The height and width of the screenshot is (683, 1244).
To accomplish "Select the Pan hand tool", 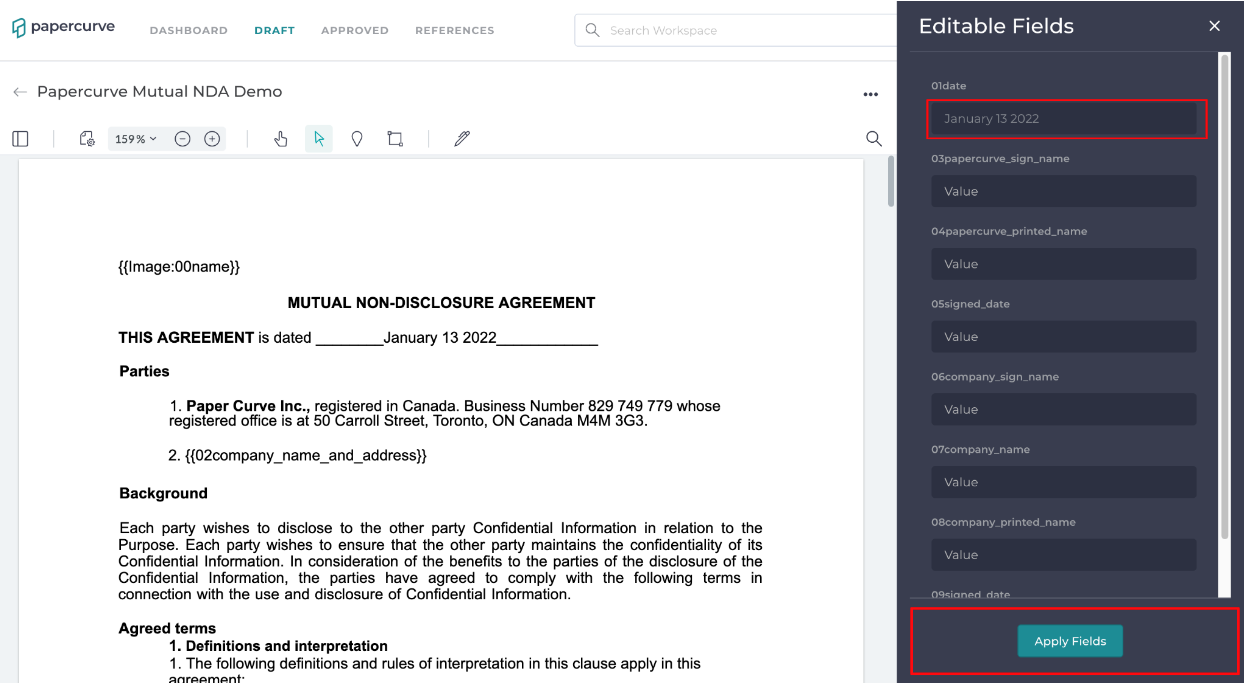I will click(x=281, y=139).
